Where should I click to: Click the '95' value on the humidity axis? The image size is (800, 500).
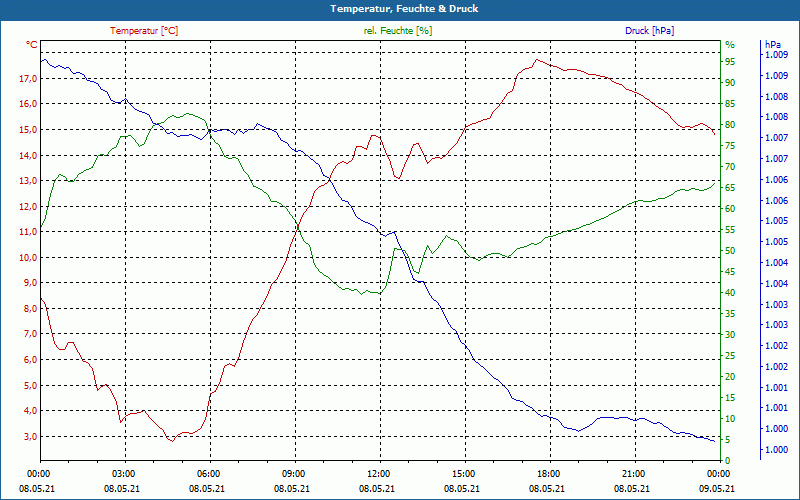point(730,62)
